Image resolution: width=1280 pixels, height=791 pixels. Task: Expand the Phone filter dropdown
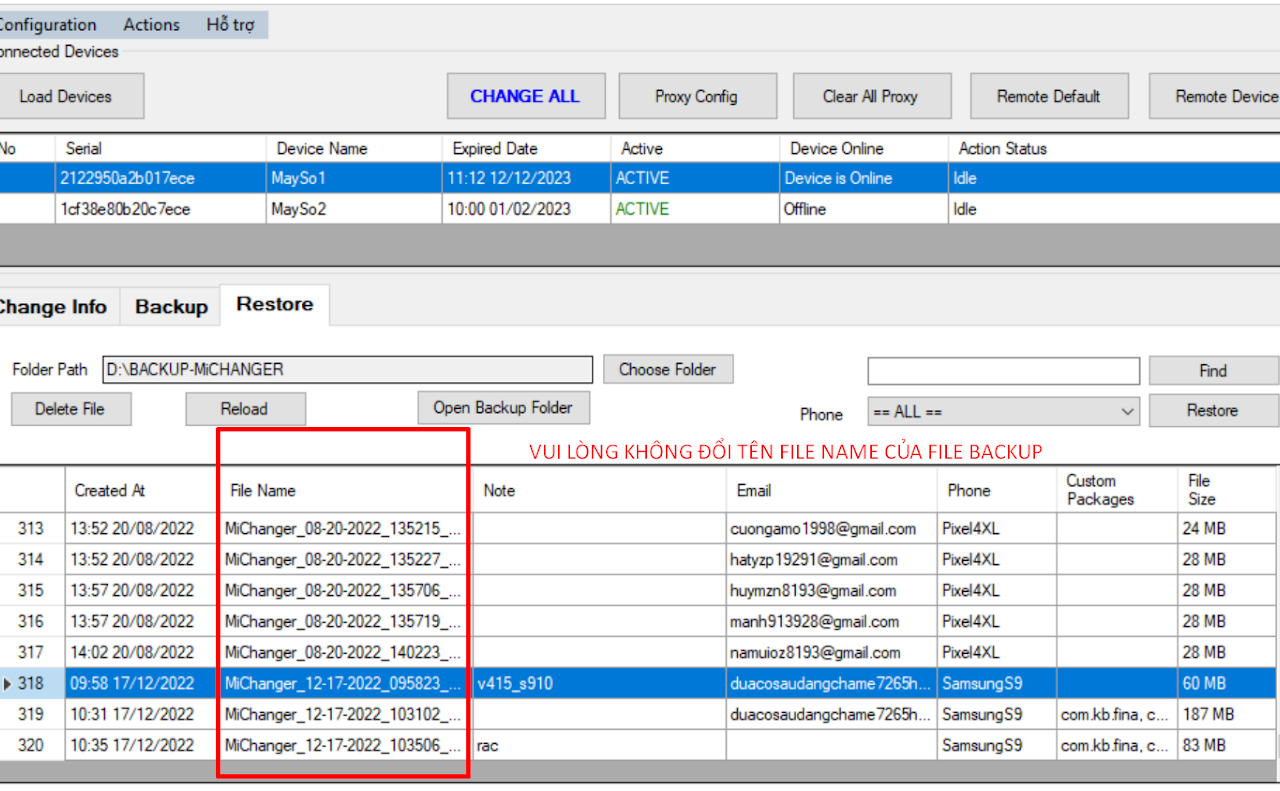click(x=1003, y=412)
